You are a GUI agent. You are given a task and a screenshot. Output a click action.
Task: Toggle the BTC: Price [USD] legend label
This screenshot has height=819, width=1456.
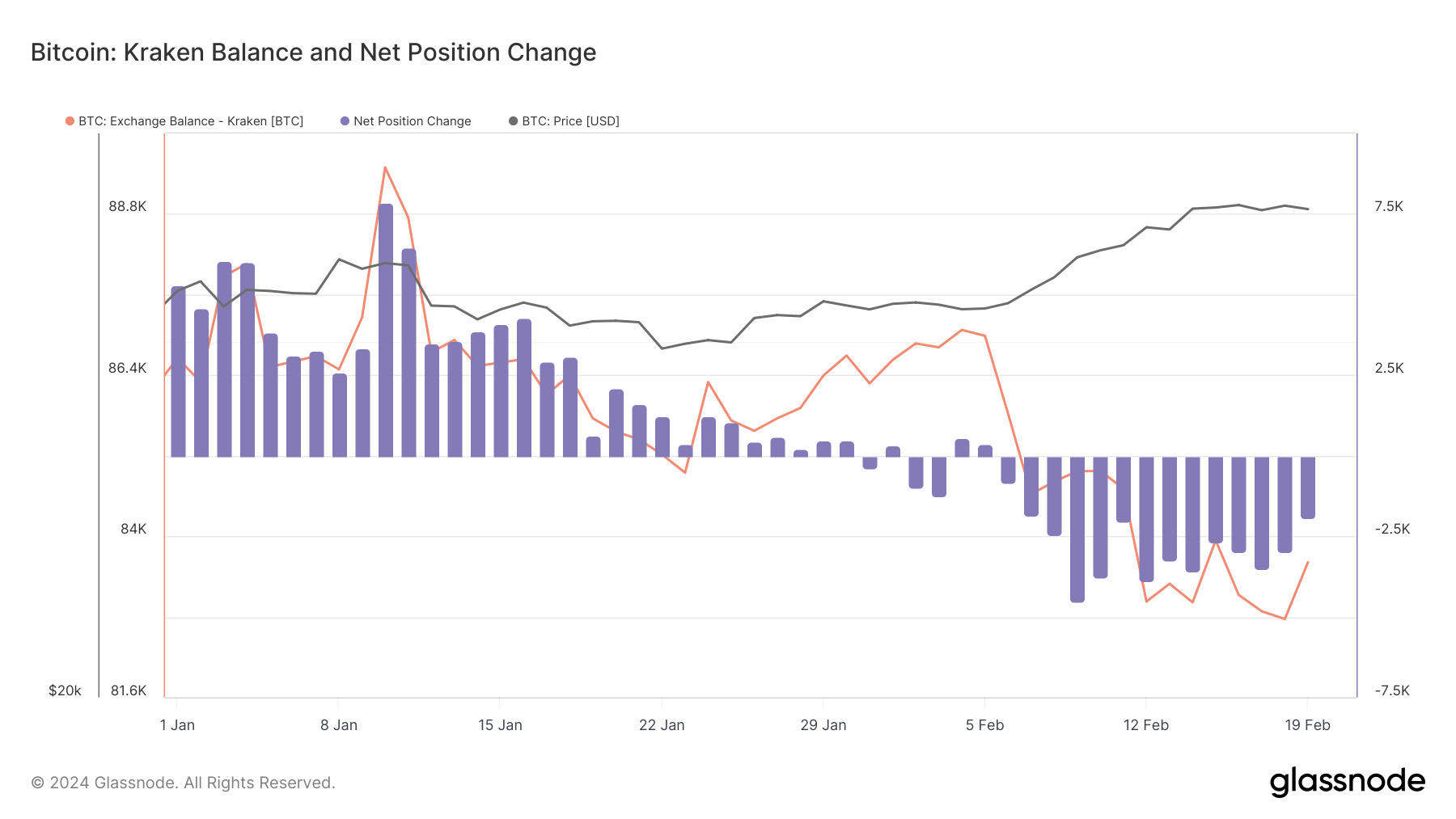click(570, 121)
